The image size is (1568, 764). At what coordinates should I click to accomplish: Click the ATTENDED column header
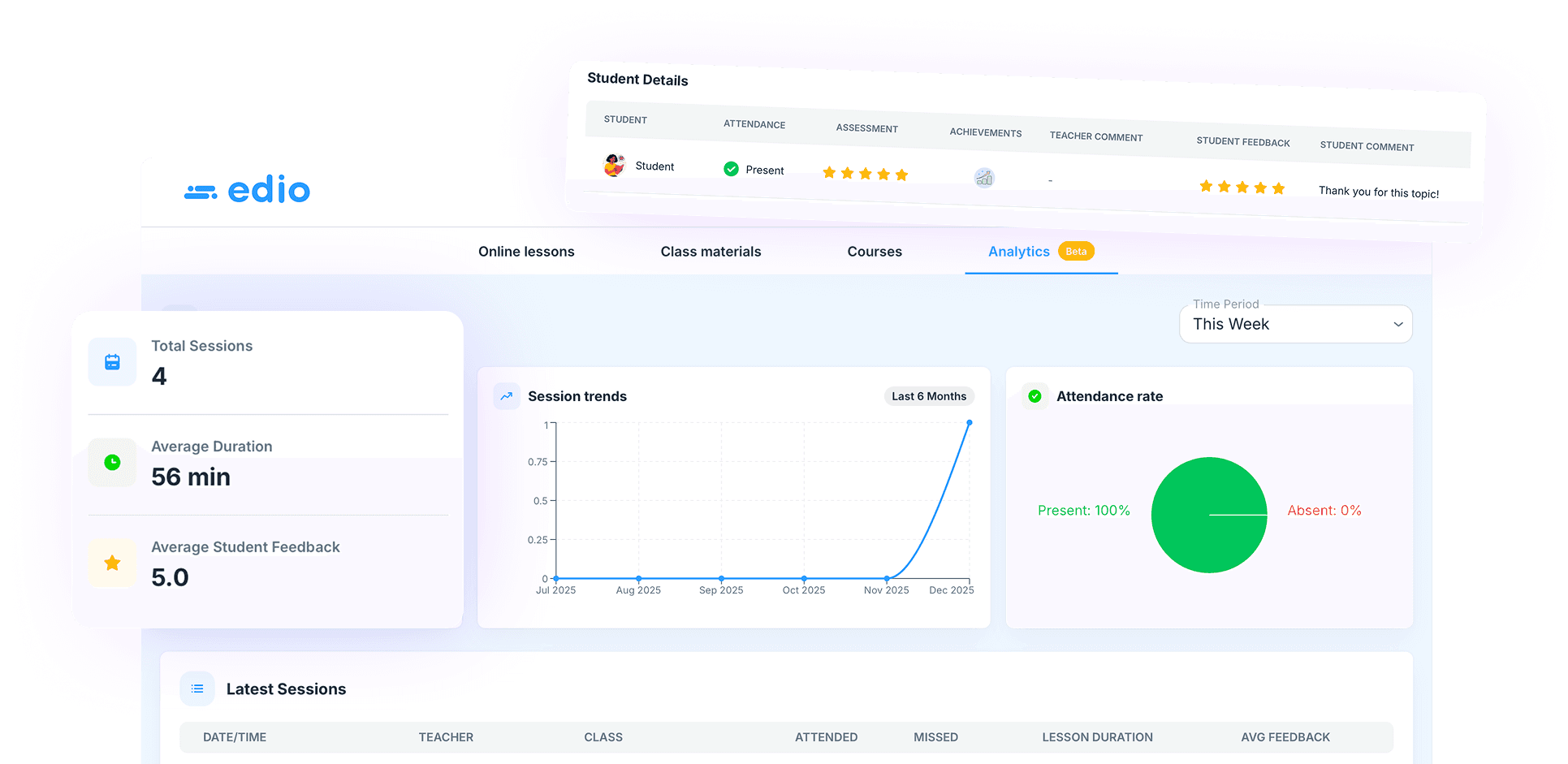pos(826,737)
